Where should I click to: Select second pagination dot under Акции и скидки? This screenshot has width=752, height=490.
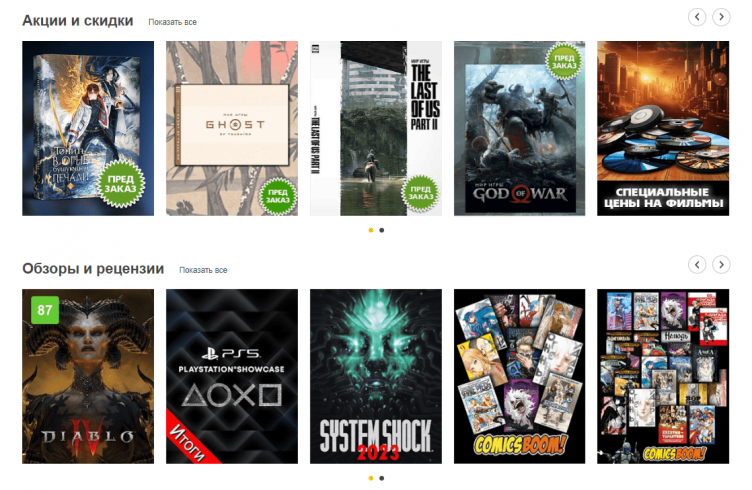tap(382, 230)
